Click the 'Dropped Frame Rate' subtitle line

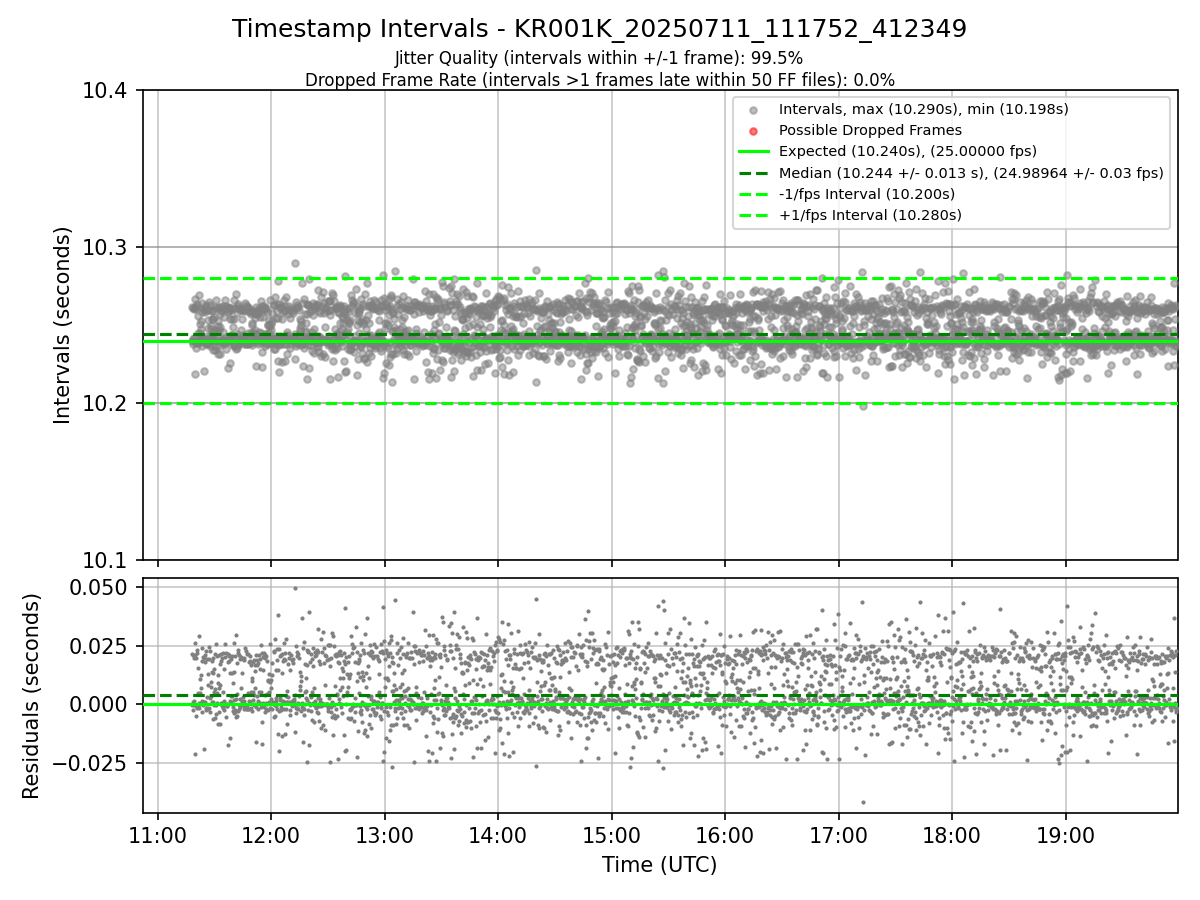coord(599,80)
